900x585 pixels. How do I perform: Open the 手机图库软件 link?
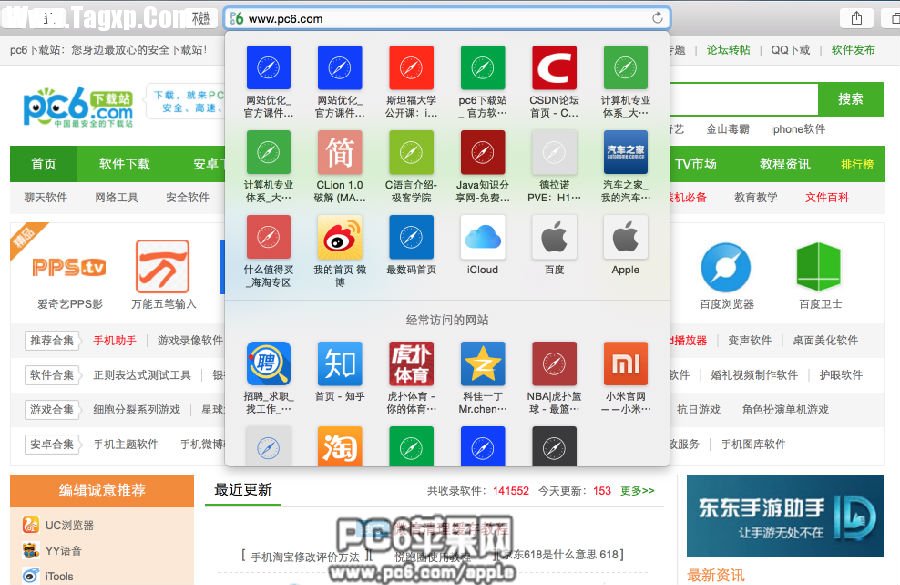pos(753,444)
